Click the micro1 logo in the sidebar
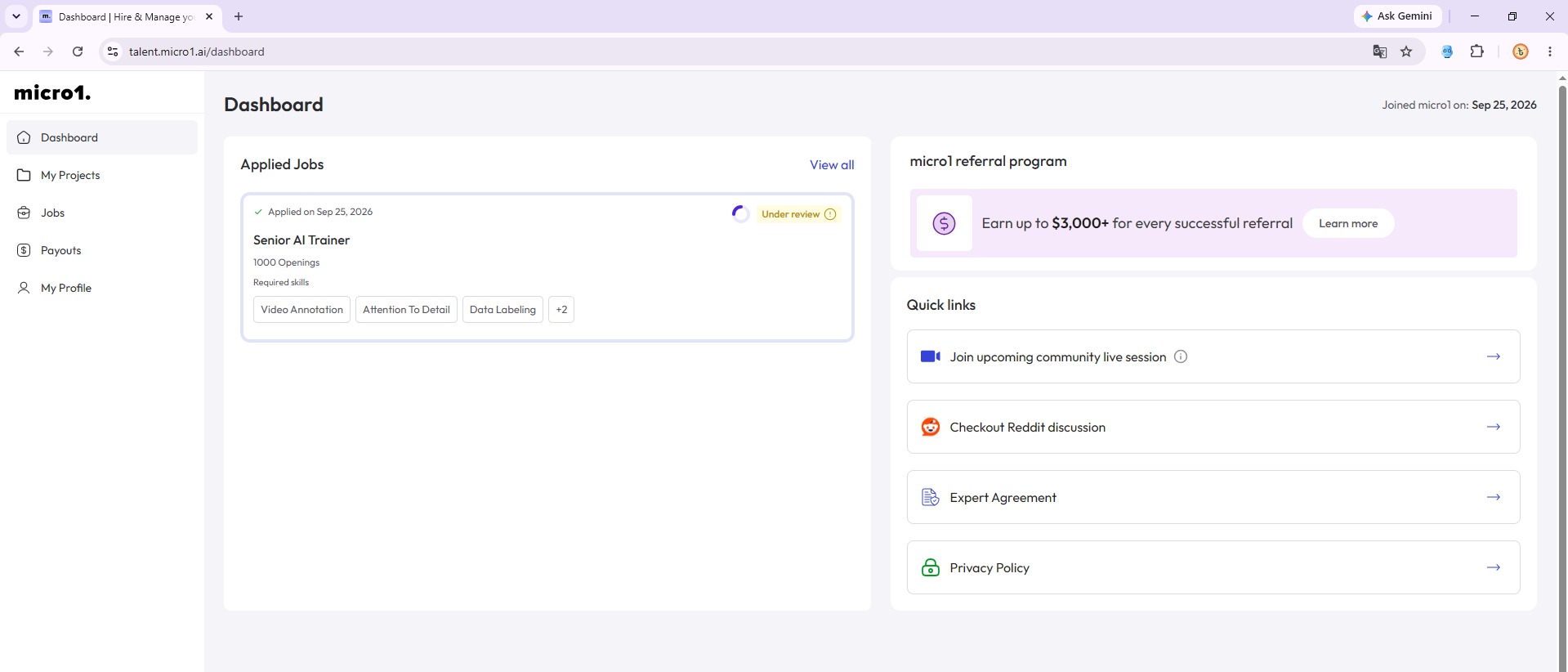The image size is (1568, 672). click(52, 92)
